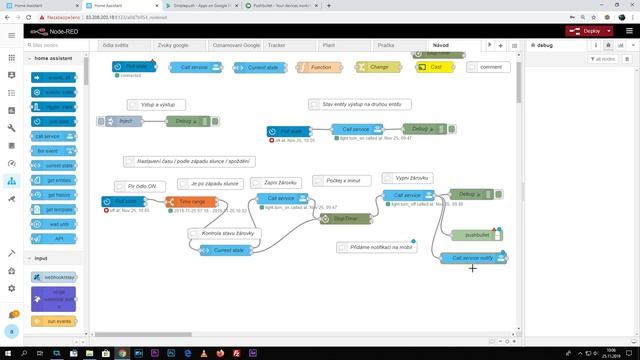The height and width of the screenshot is (360, 640).
Task: Pick the 'sun events' palette node
Action: click(x=53, y=321)
